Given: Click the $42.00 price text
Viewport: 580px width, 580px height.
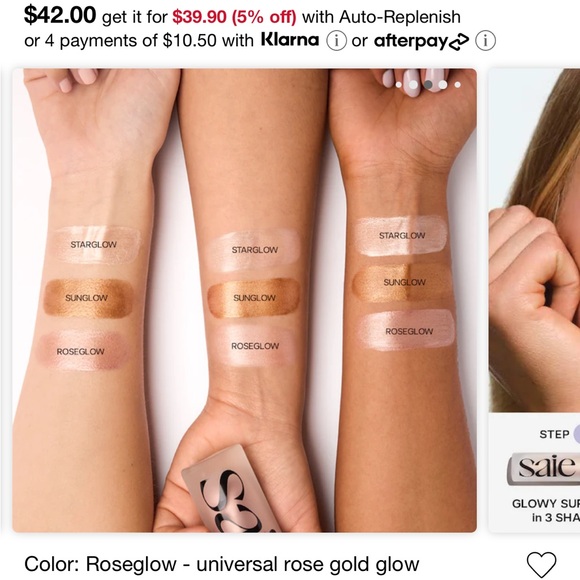Looking at the screenshot, I should coord(60,16).
